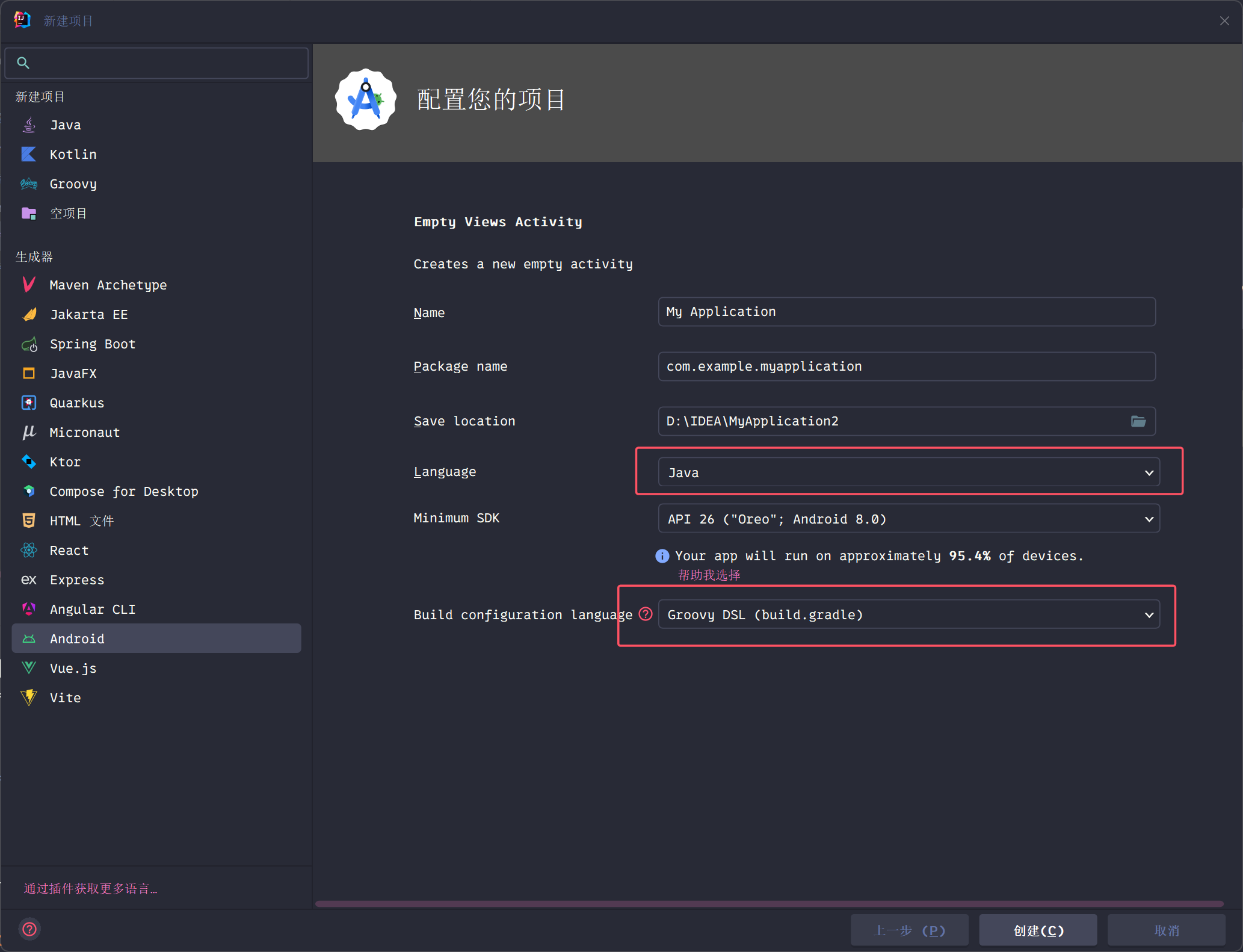This screenshot has height=952, width=1243.
Task: Click the Maven Archetype icon
Action: click(x=29, y=285)
